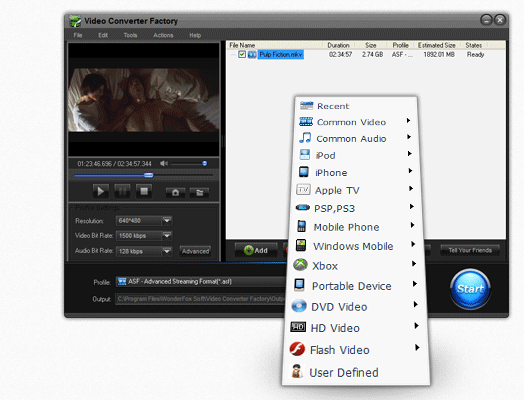Click the User Defined person icon

pos(296,371)
